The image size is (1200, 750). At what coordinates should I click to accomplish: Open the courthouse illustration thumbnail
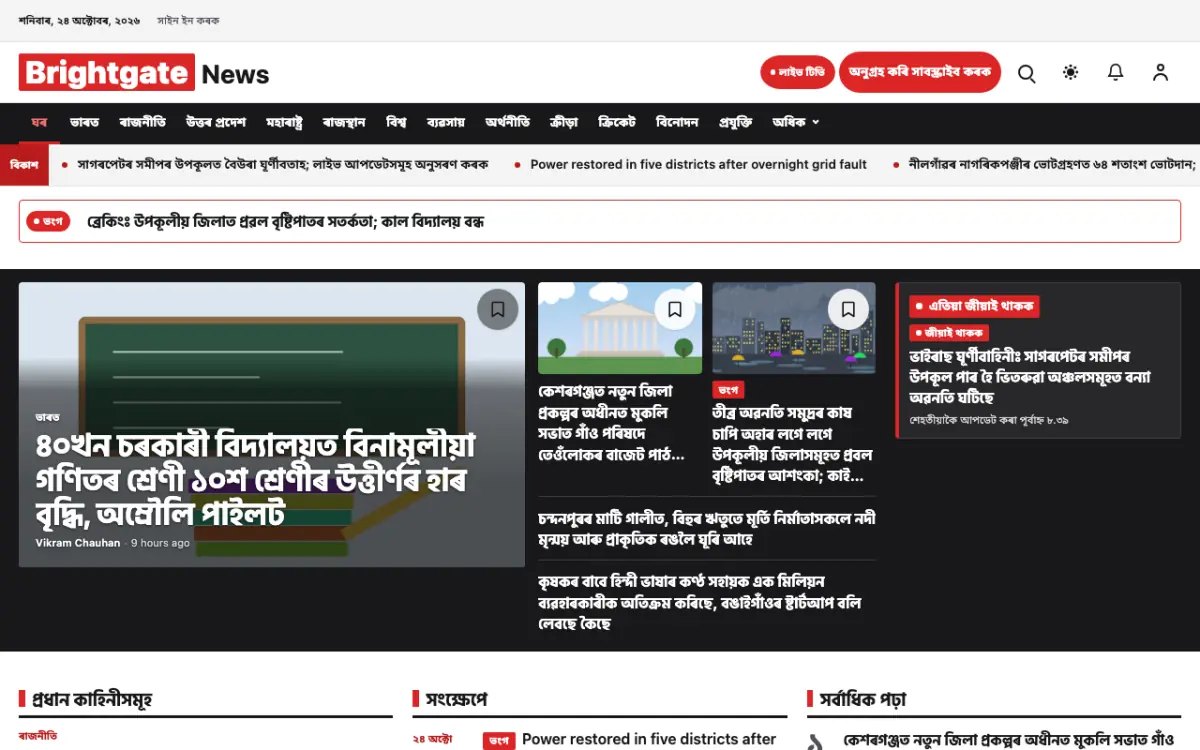coord(620,328)
